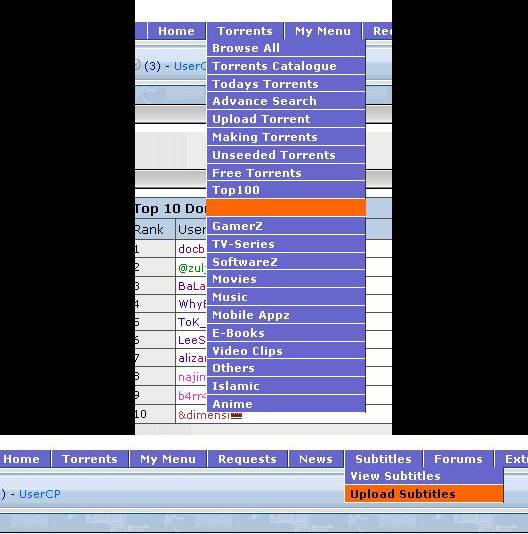Select Upload Torrent menu option
The width and height of the screenshot is (528, 534).
(x=286, y=119)
